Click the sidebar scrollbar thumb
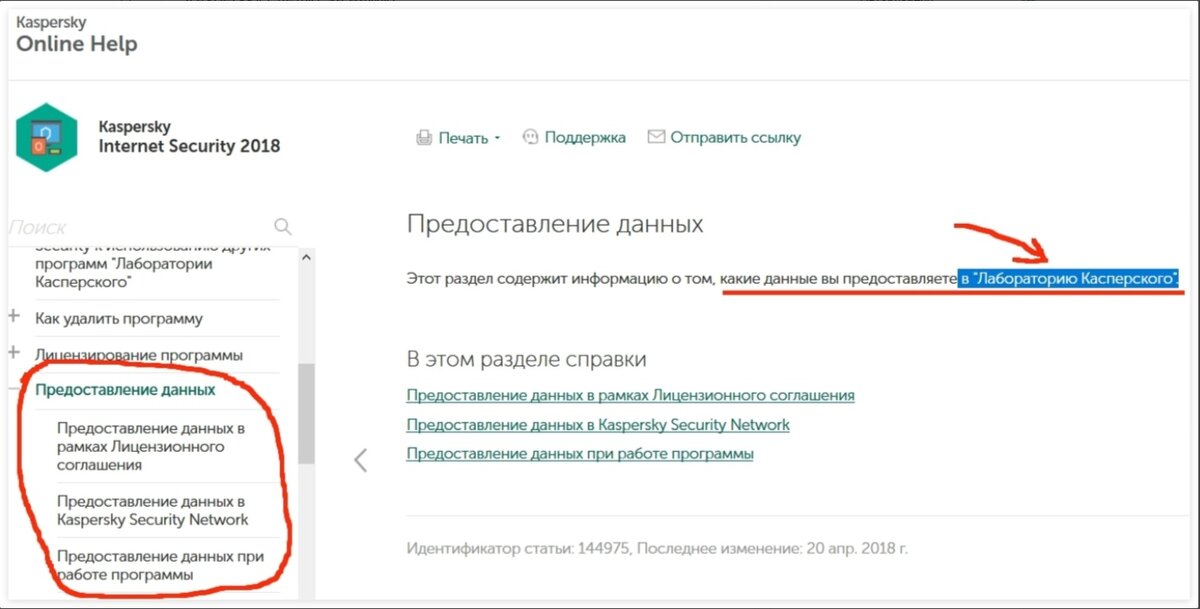The height and width of the screenshot is (609, 1200). 306,413
